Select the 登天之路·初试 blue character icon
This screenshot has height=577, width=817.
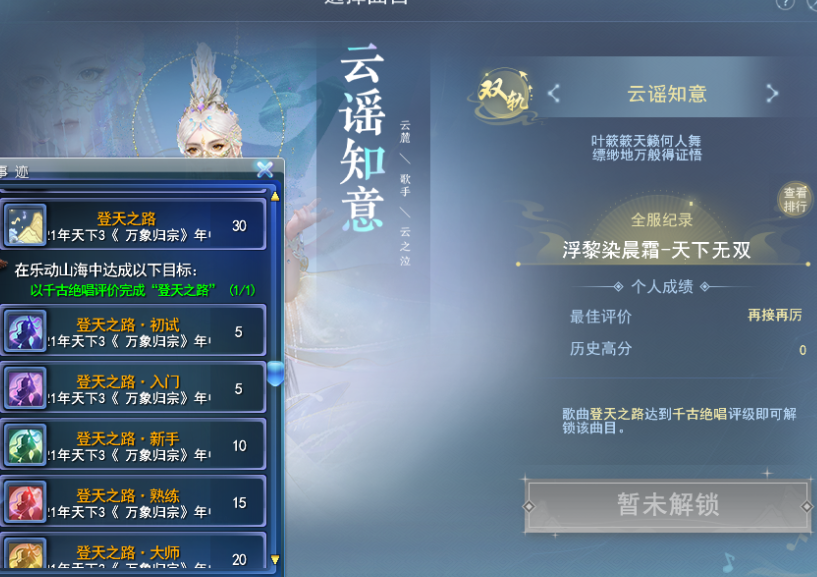click(x=24, y=332)
